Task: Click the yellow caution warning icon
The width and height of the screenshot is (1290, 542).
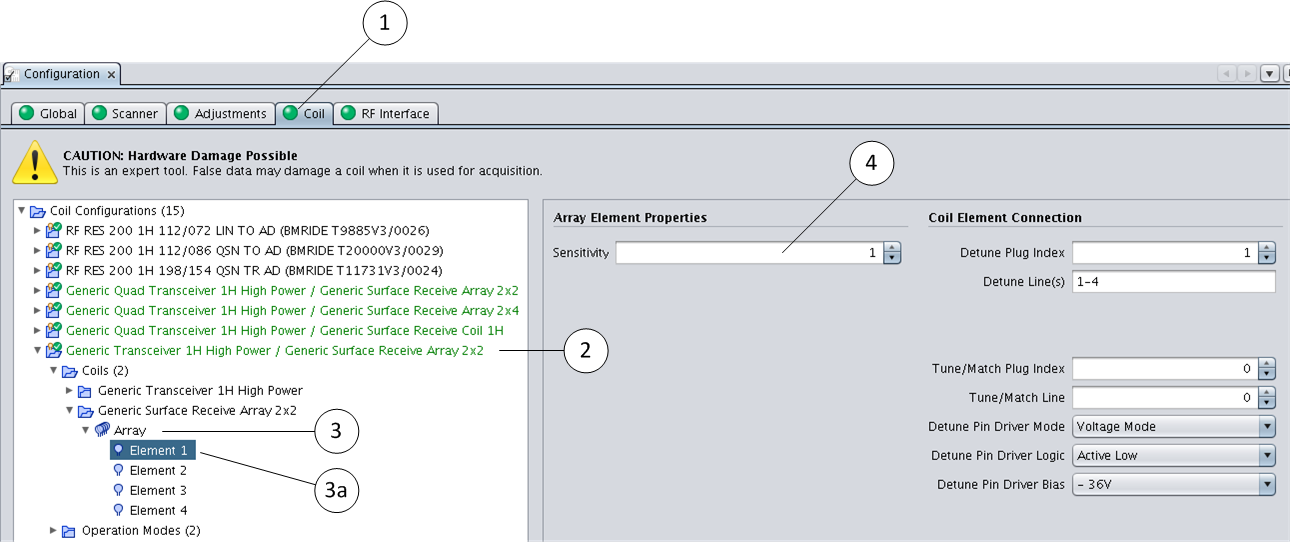Action: click(x=34, y=162)
